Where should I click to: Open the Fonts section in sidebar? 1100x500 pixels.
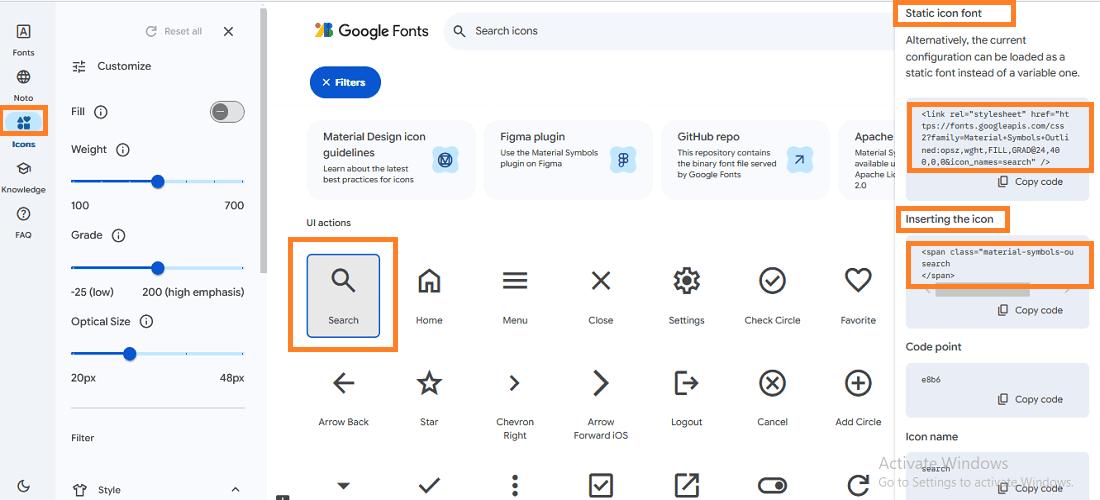pos(23,40)
